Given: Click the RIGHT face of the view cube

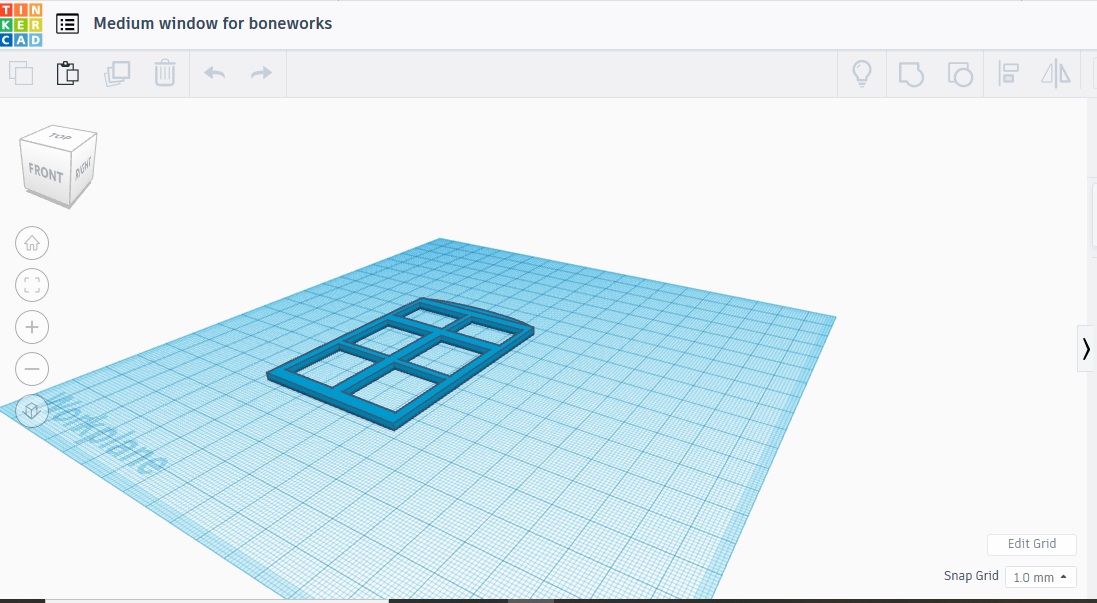Looking at the screenshot, I should [84, 168].
